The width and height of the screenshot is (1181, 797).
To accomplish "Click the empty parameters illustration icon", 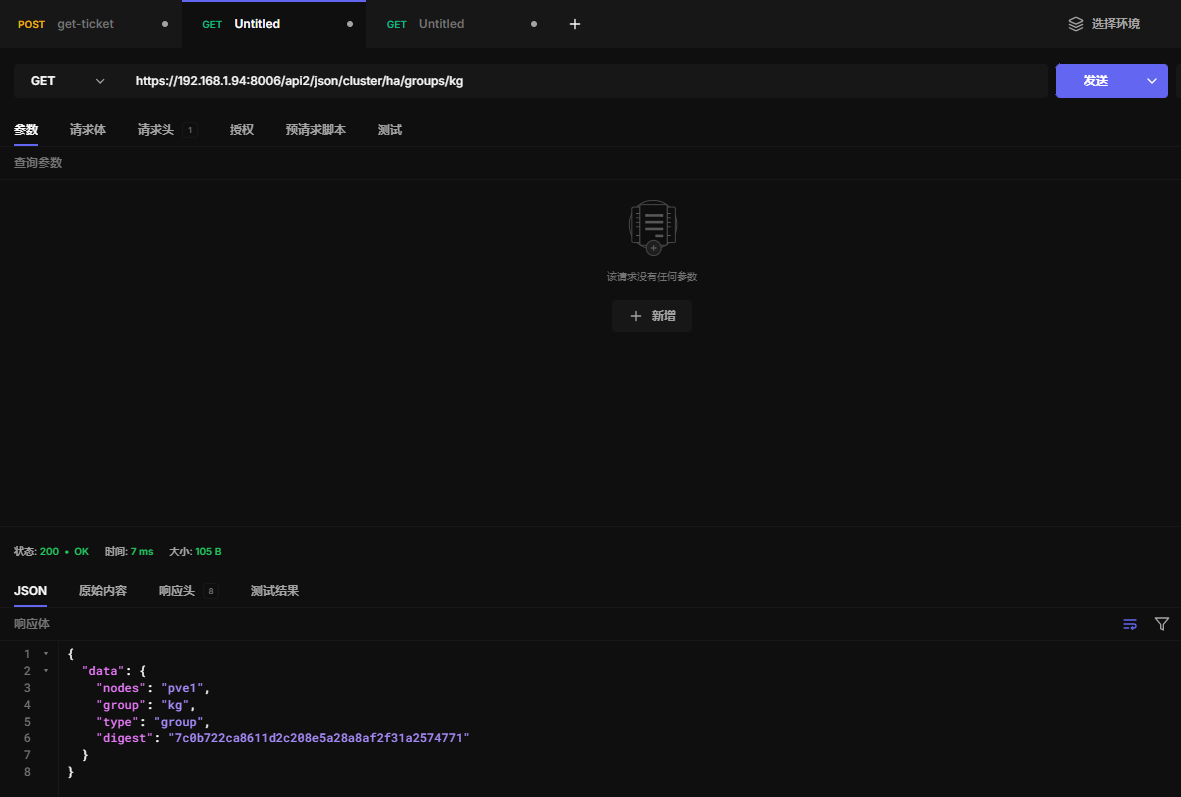I will [652, 226].
